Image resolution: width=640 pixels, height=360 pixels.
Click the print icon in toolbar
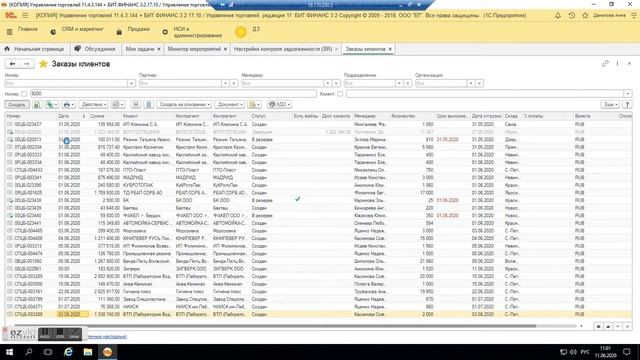pos(68,104)
